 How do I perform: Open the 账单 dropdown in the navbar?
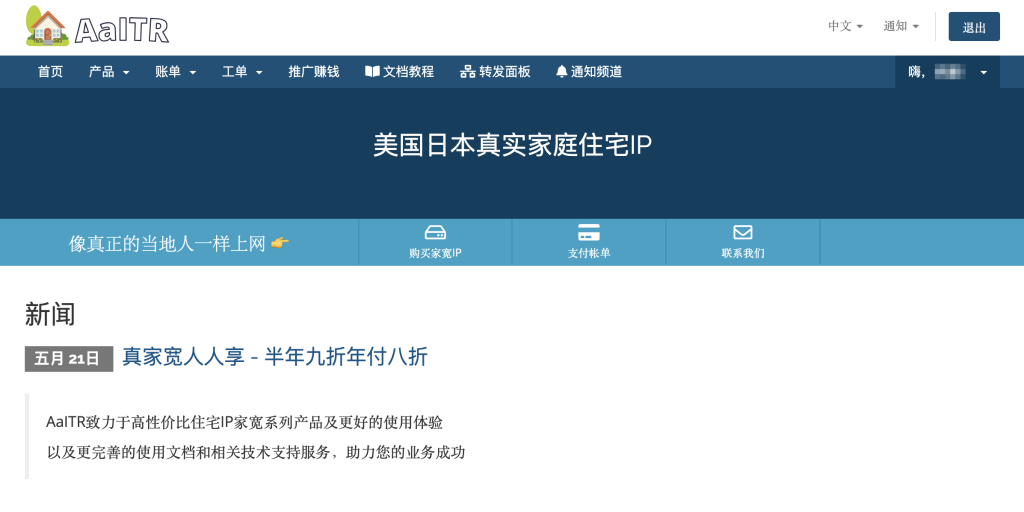point(176,72)
